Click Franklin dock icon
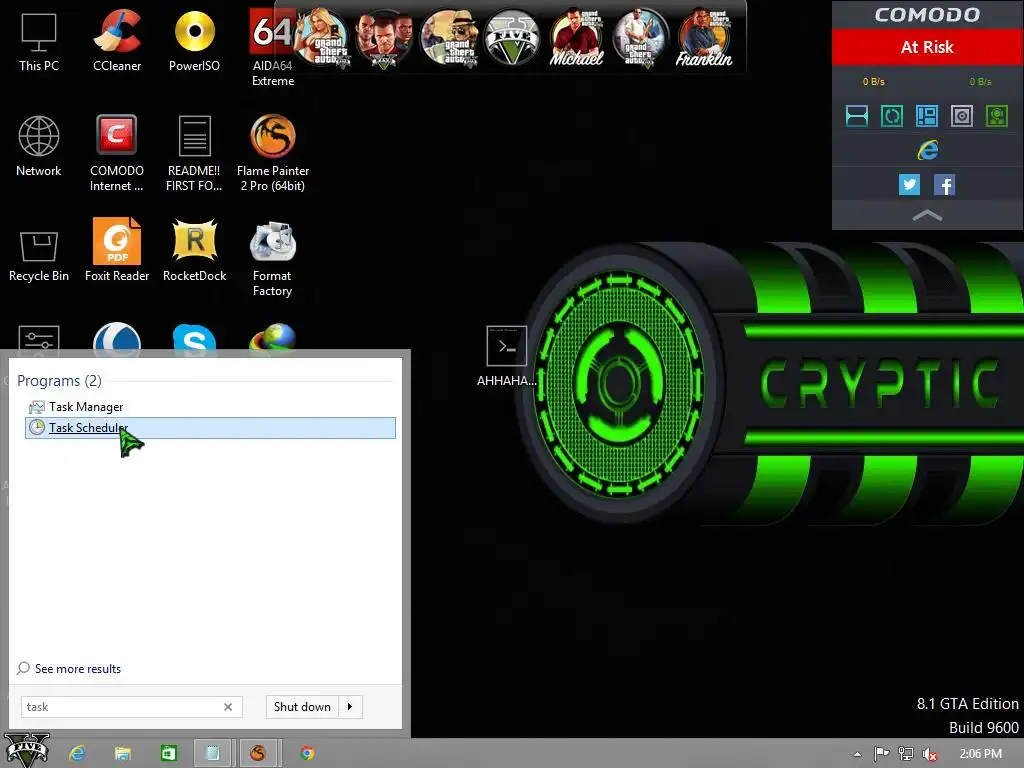The height and width of the screenshot is (768, 1024). point(703,37)
